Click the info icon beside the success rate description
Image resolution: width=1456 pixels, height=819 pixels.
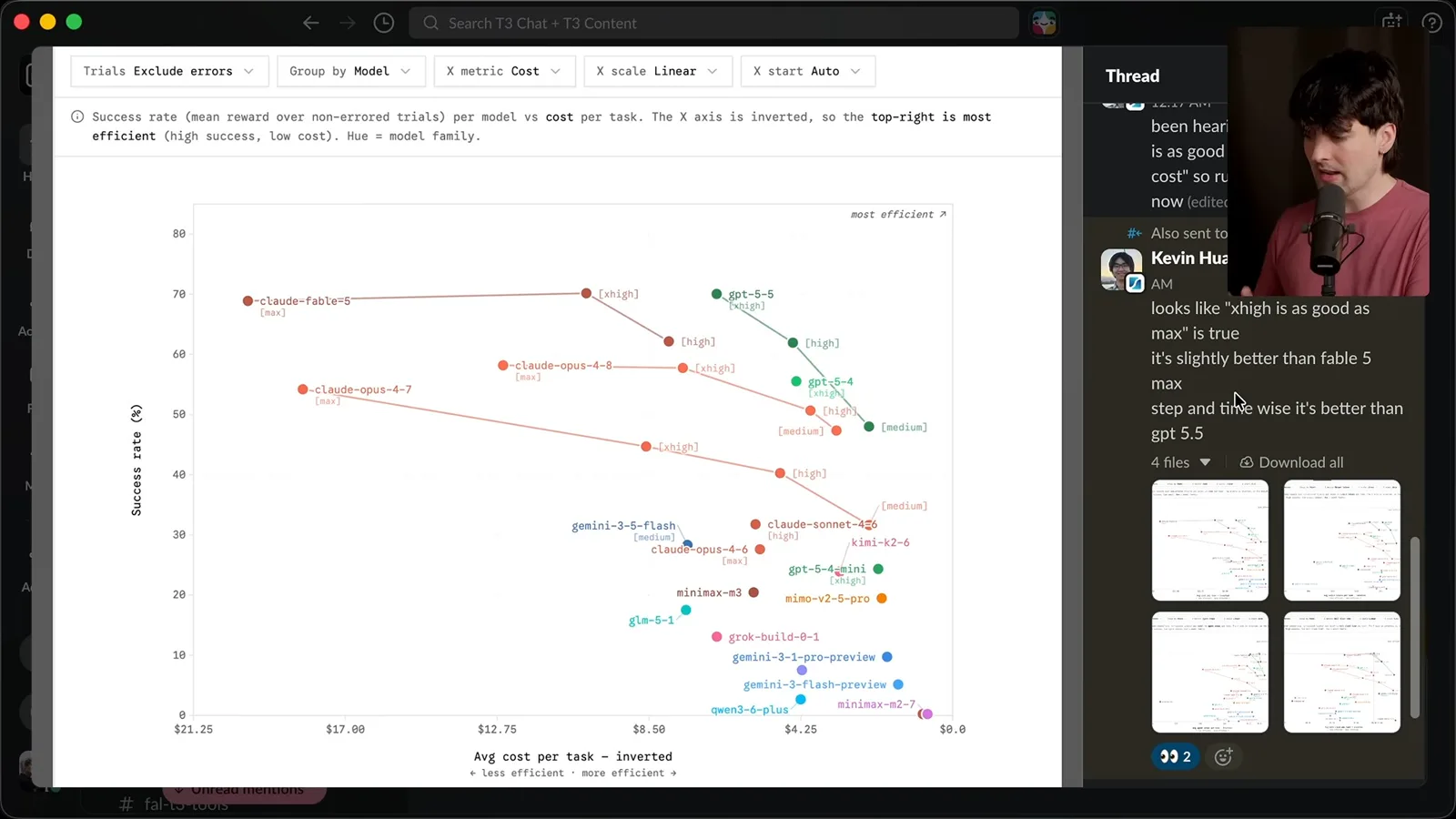tap(77, 116)
